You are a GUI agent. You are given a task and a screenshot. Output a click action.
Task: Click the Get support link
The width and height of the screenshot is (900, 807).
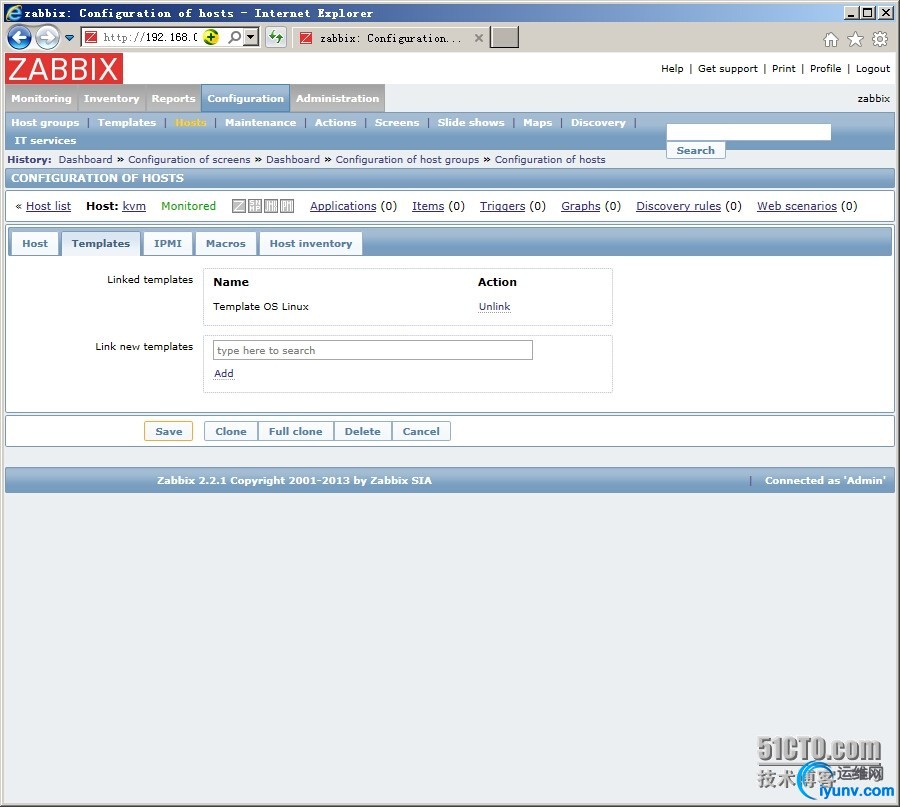pos(728,68)
